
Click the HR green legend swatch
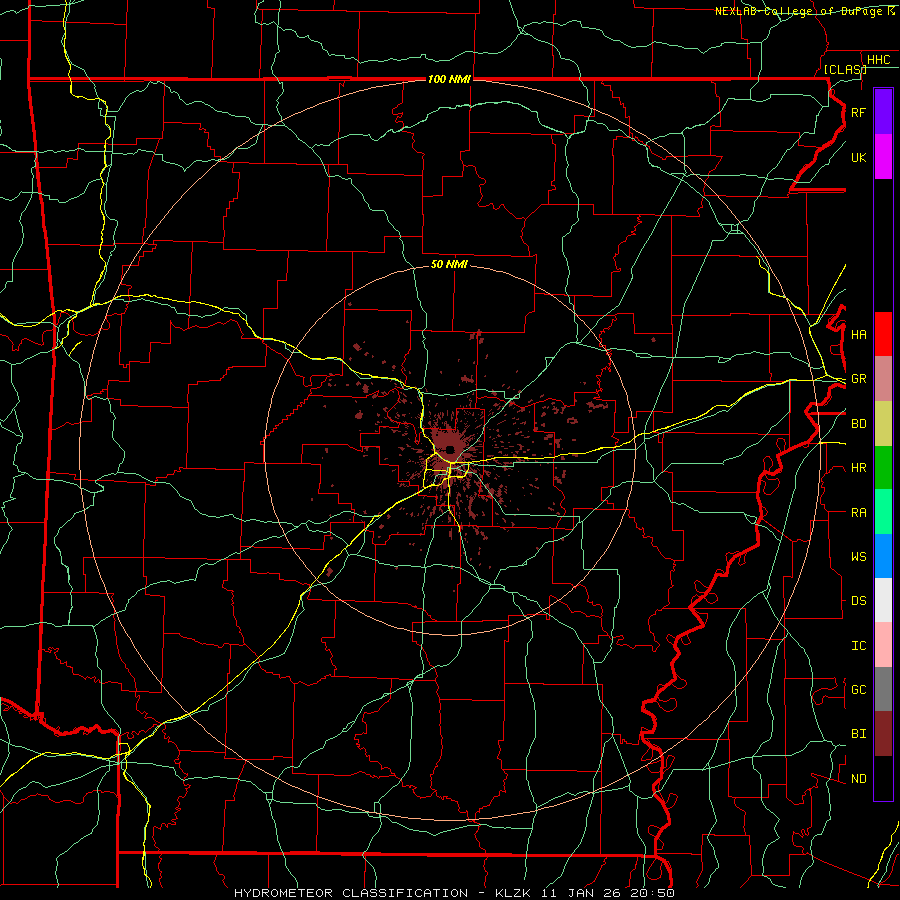coord(883,468)
